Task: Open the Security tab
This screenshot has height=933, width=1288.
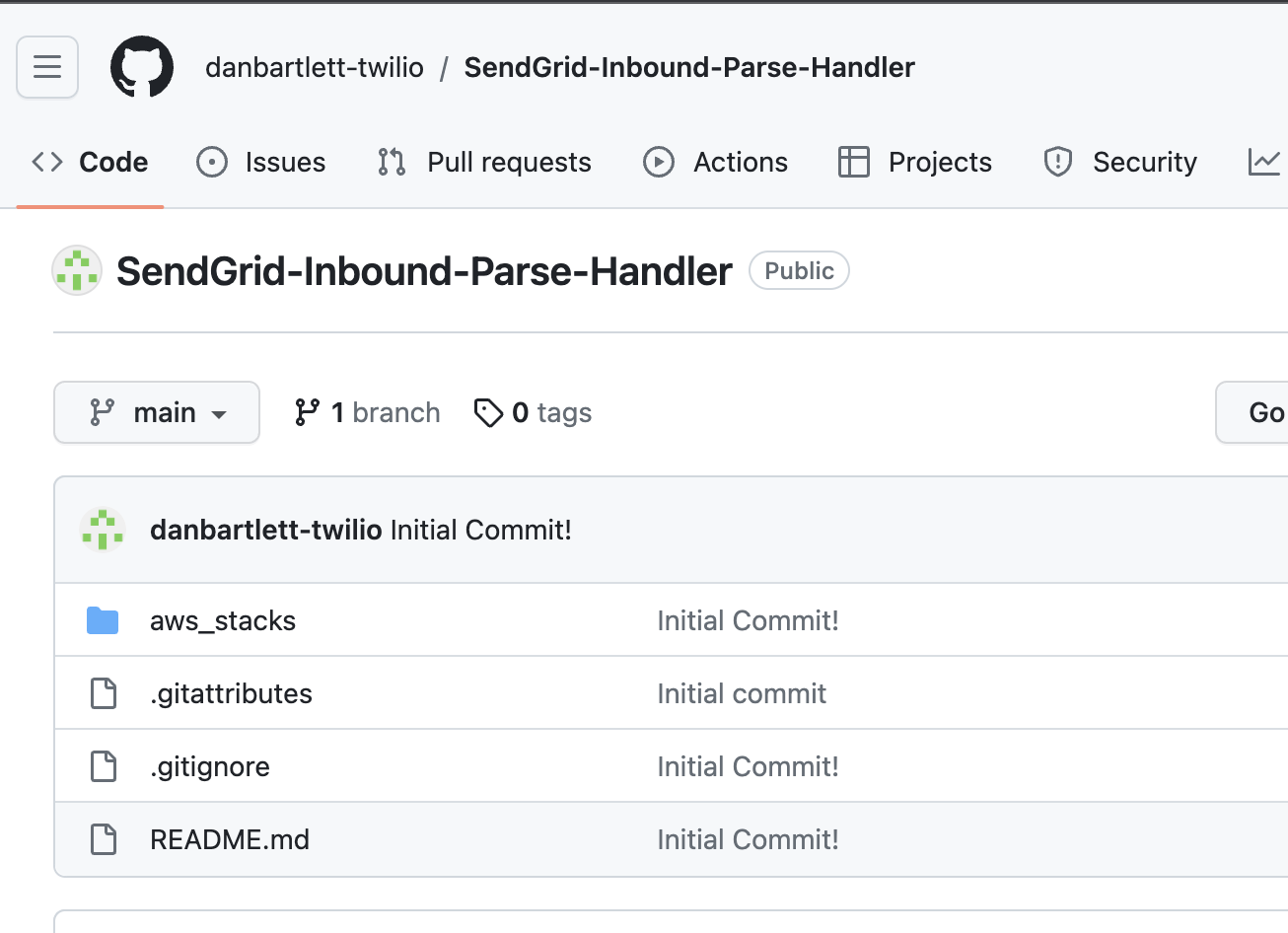Action: click(1120, 162)
